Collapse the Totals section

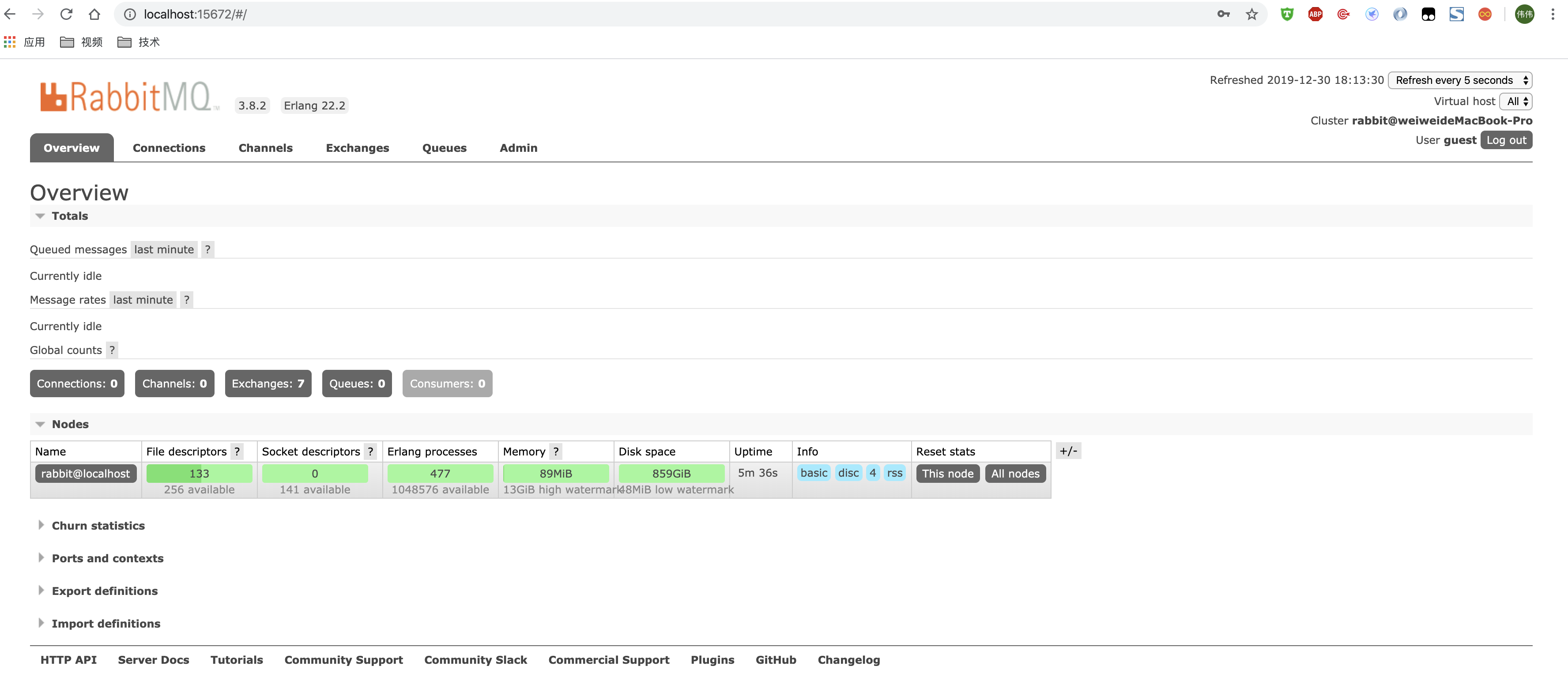coord(41,216)
